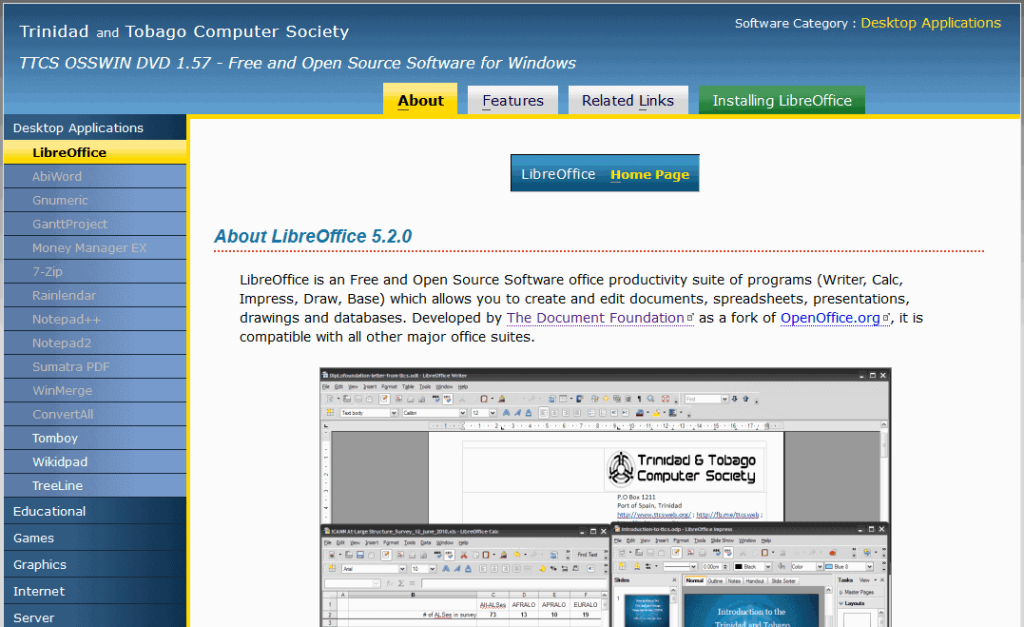The image size is (1024, 627).
Task: Open GanttProject in the sidebar
Action: 95,224
